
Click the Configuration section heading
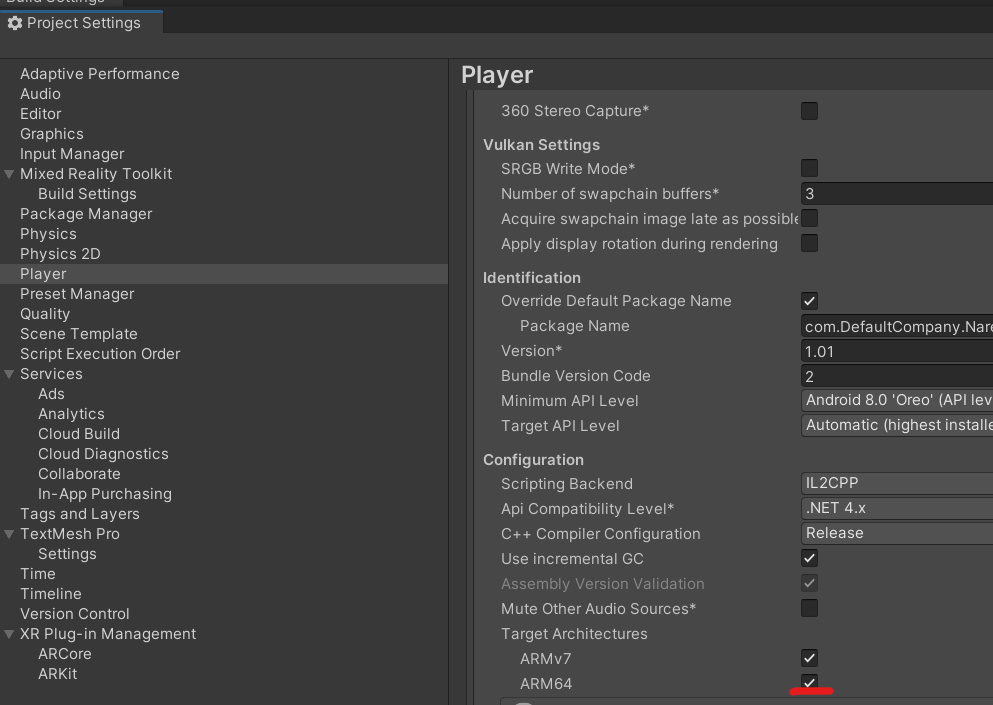click(x=533, y=460)
